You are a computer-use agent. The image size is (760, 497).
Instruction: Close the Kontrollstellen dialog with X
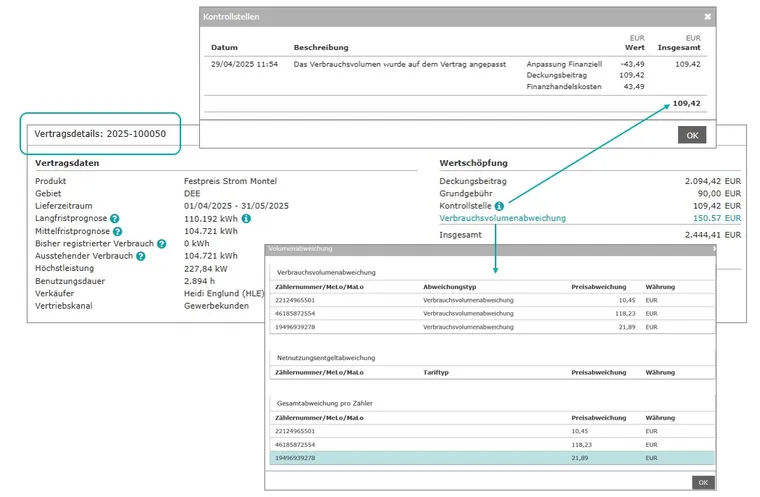708,17
